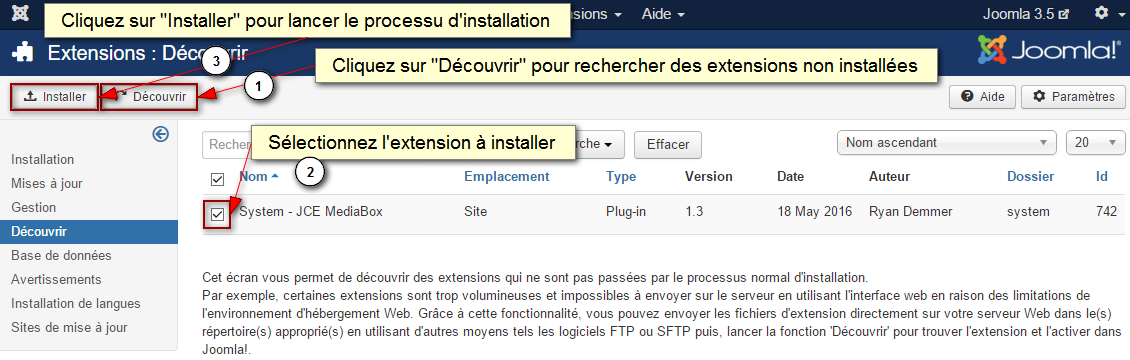Screen dimensions: 1130x360
Task: Click the Joomla 3.5 external site link
Action: click(x=1026, y=14)
